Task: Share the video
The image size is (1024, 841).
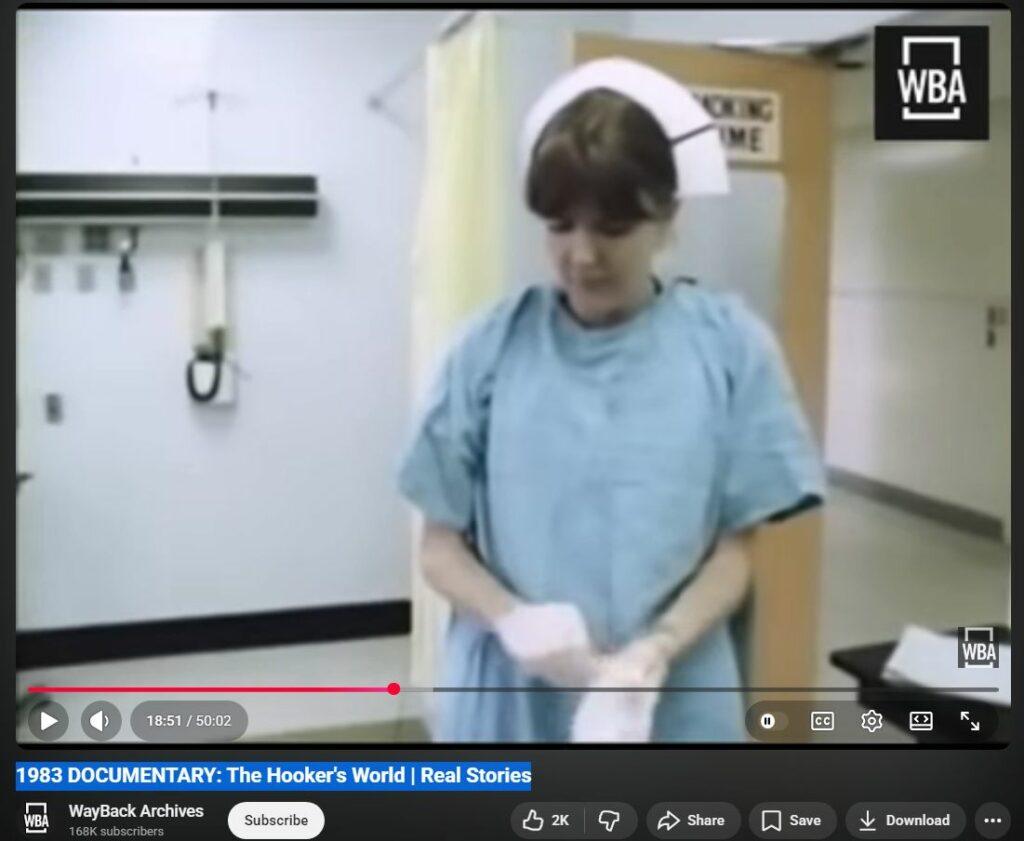Action: click(x=691, y=820)
